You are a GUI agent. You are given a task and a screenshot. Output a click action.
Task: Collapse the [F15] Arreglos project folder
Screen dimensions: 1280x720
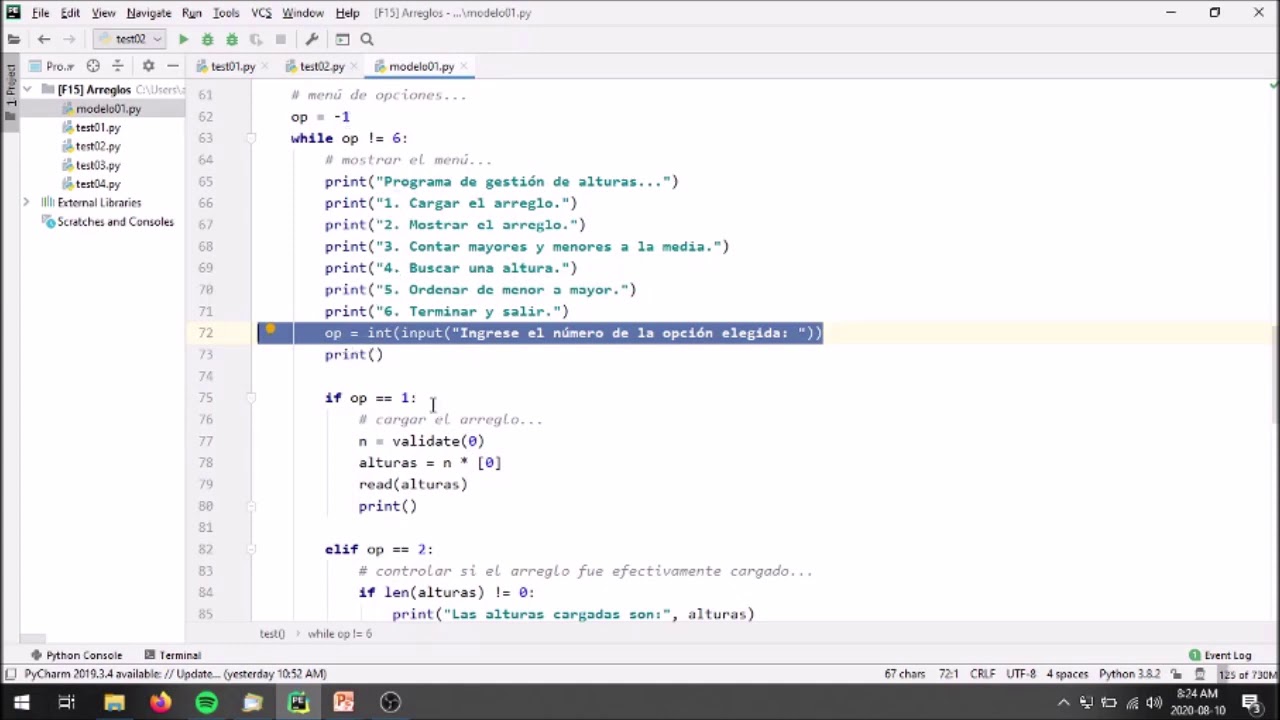27,90
